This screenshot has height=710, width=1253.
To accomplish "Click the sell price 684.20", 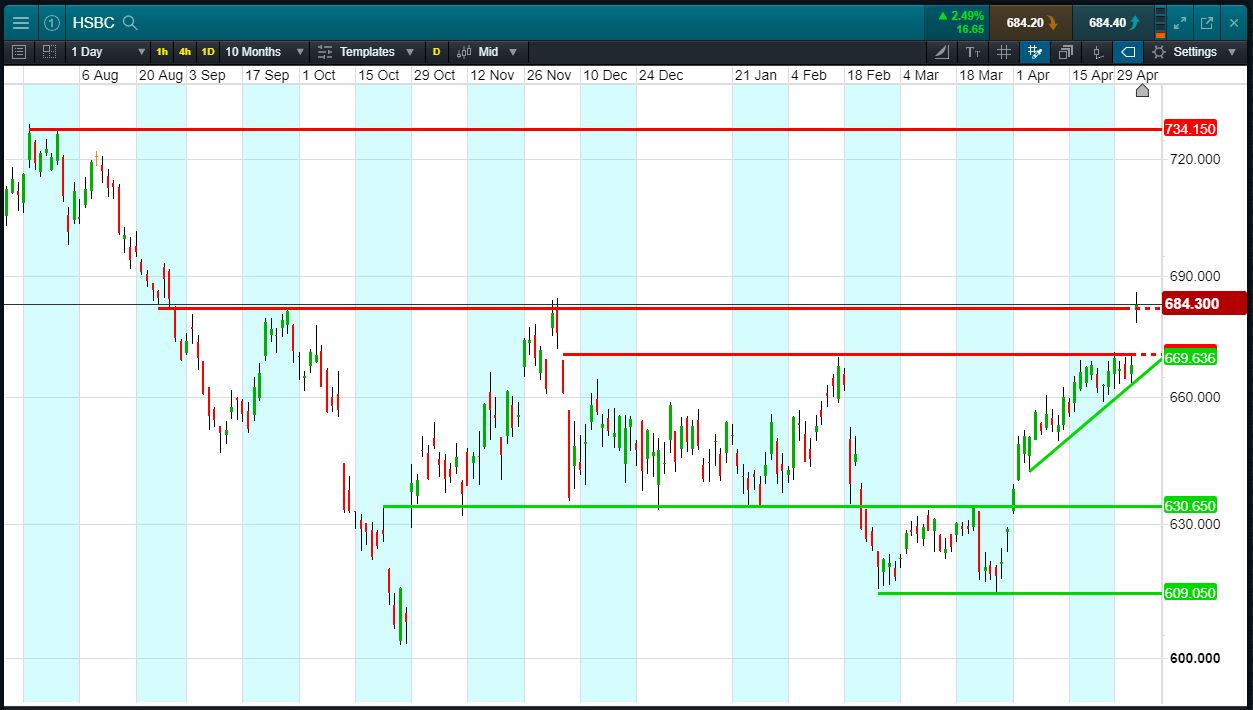I will [x=1030, y=22].
